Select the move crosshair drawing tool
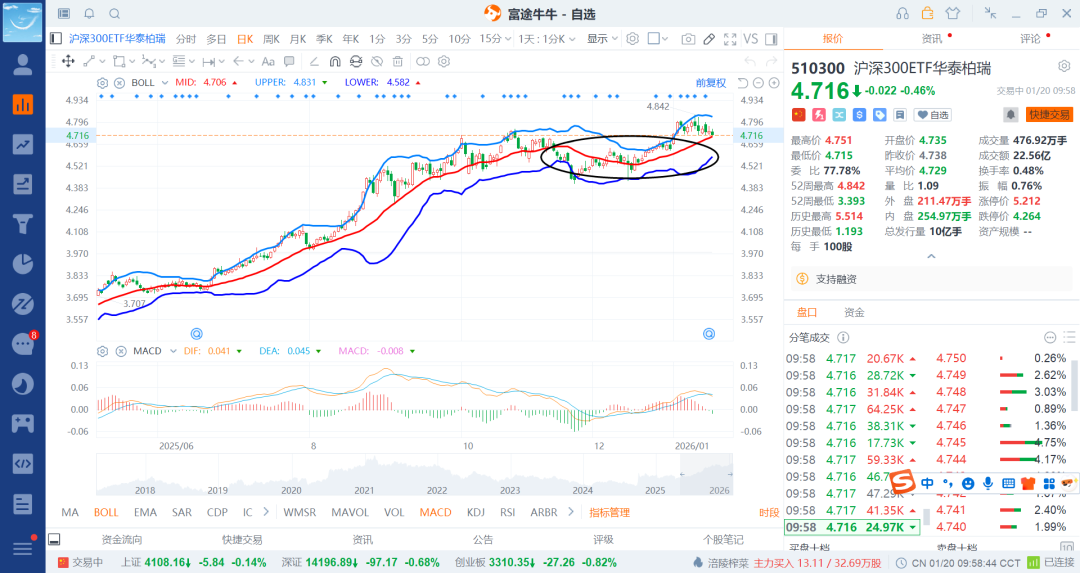Viewport: 1080px width, 573px height. pyautogui.click(x=68, y=61)
